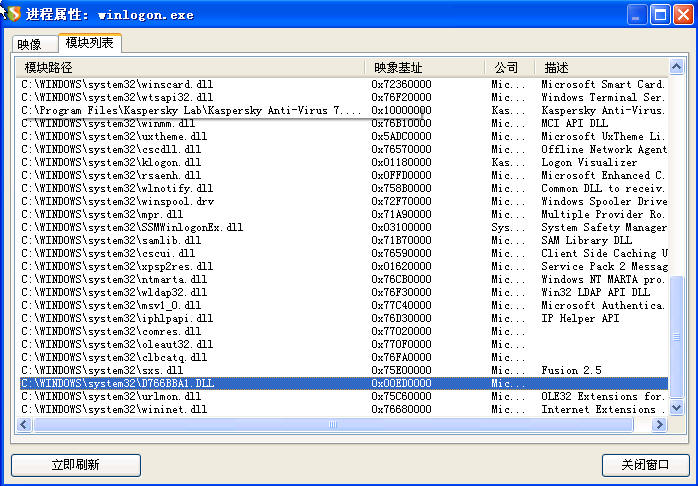Click the 公司 column header
Image resolution: width=698 pixels, height=486 pixels.
point(509,68)
